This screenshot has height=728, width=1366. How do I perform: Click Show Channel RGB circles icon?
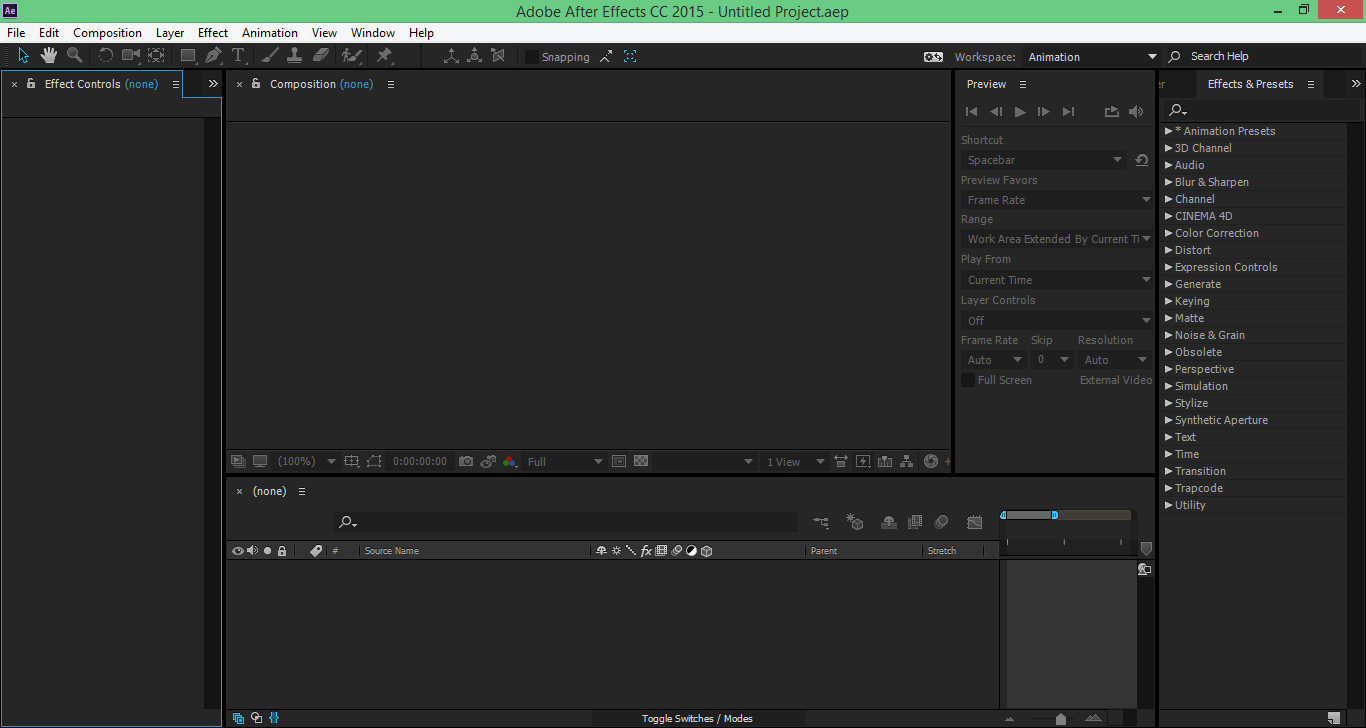[510, 461]
